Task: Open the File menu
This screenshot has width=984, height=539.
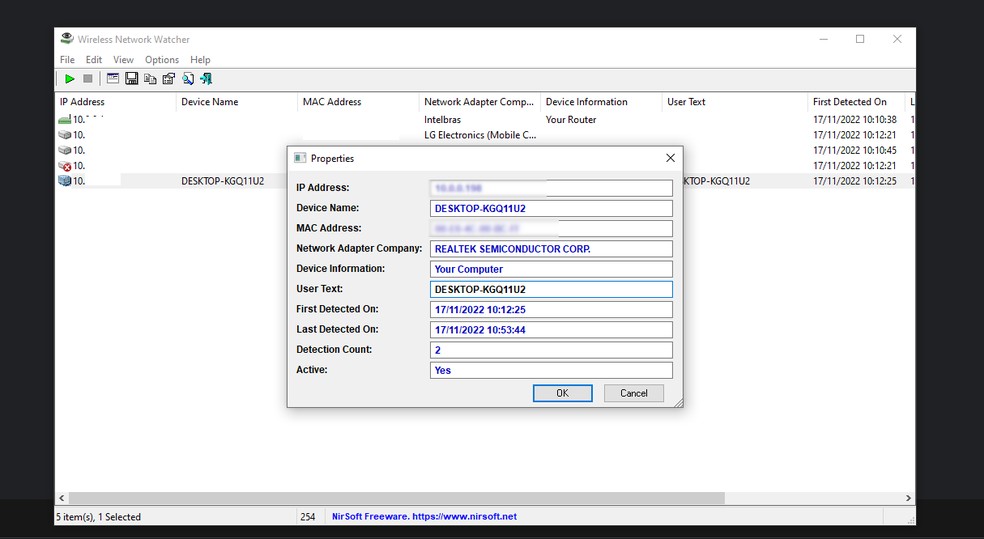Action: 67,60
